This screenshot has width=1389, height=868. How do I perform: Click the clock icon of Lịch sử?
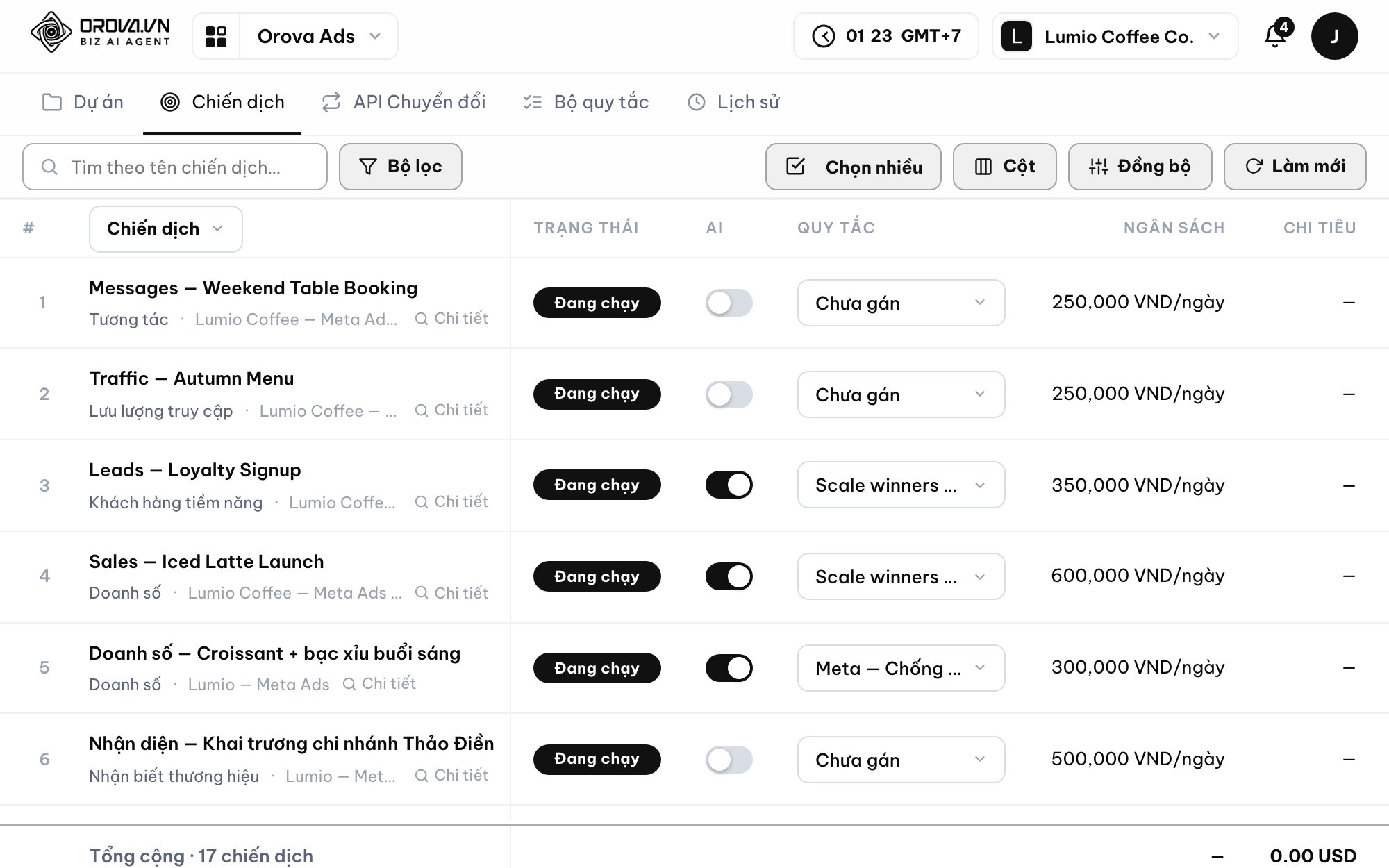pyautogui.click(x=697, y=102)
